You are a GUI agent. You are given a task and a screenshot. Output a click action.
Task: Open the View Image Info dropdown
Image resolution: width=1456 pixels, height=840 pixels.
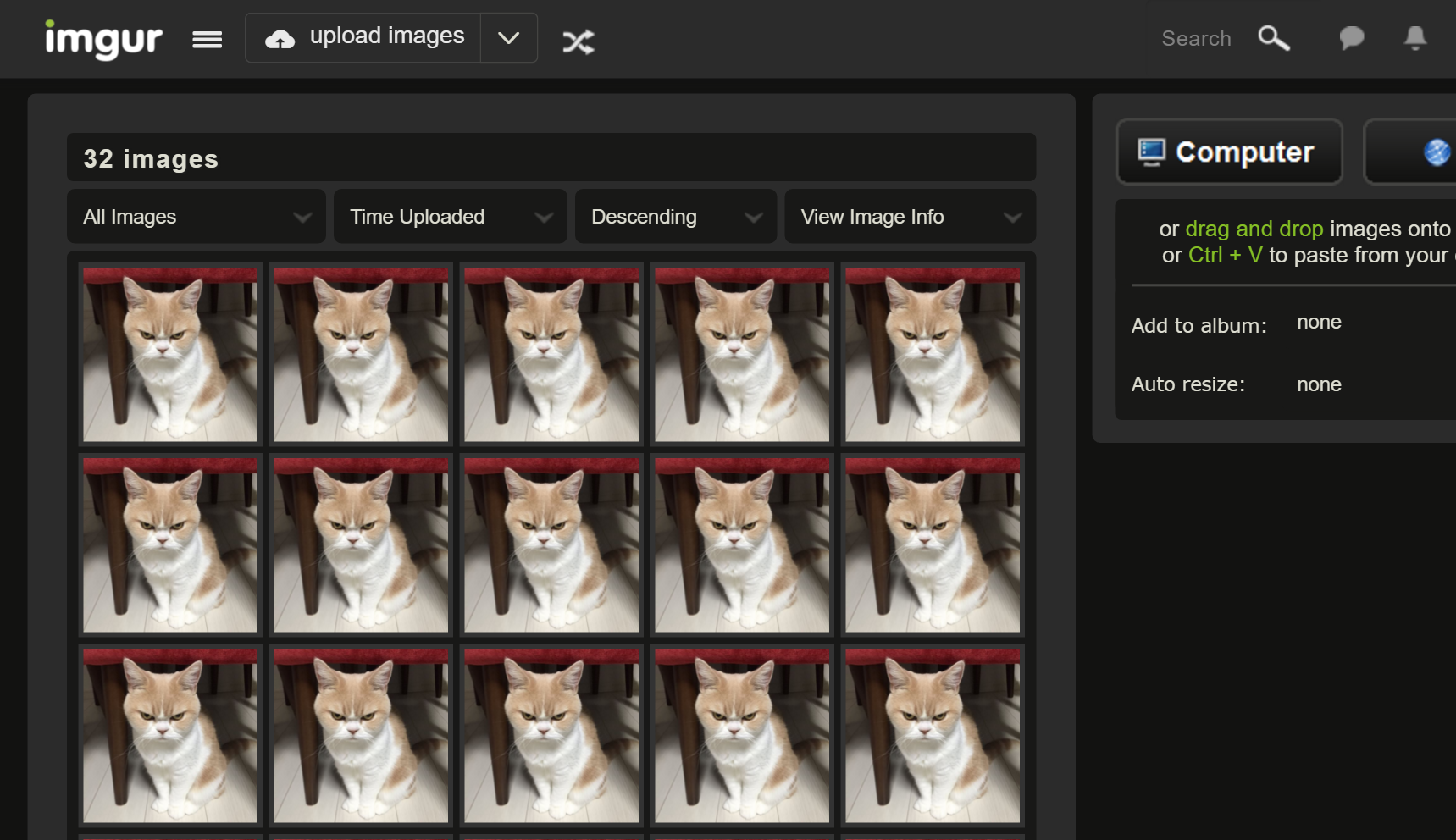(911, 217)
